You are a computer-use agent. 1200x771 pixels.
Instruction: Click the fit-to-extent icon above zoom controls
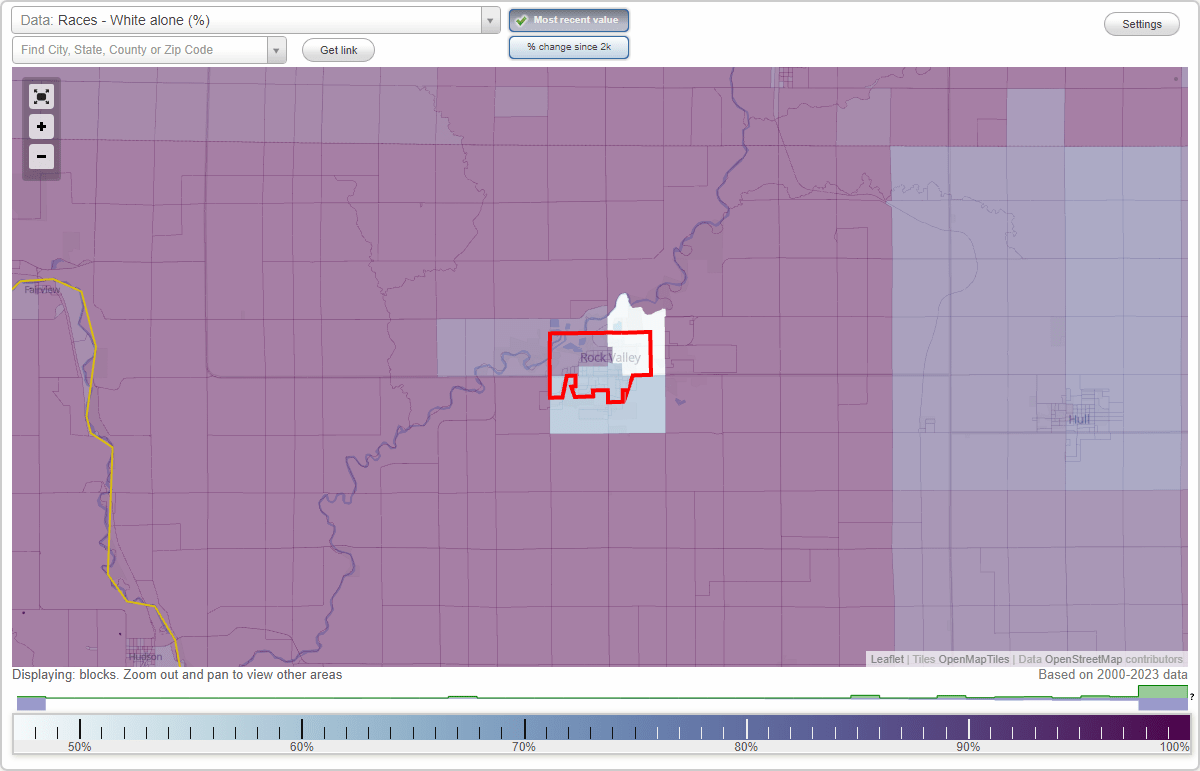click(41, 96)
